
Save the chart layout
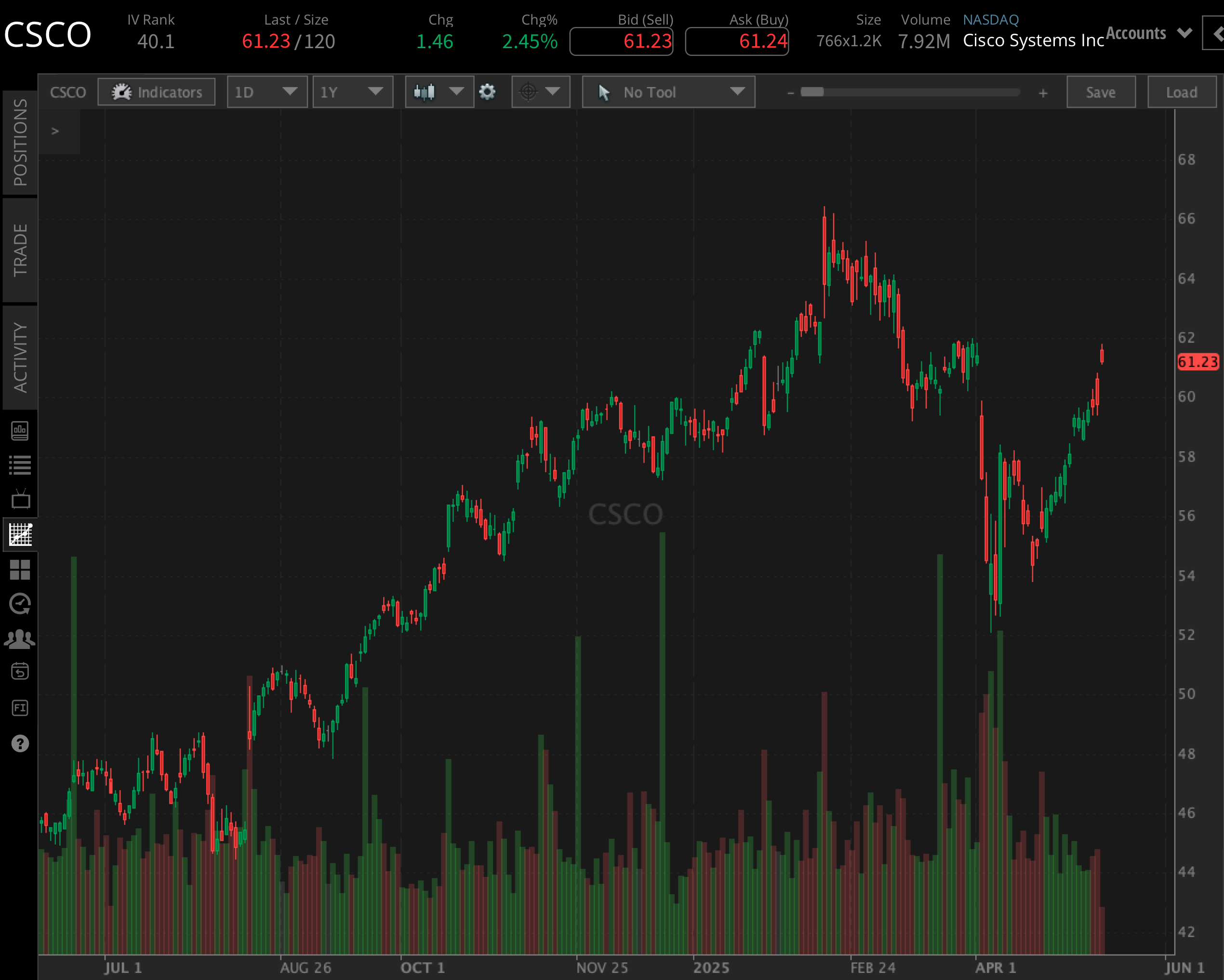point(1100,92)
